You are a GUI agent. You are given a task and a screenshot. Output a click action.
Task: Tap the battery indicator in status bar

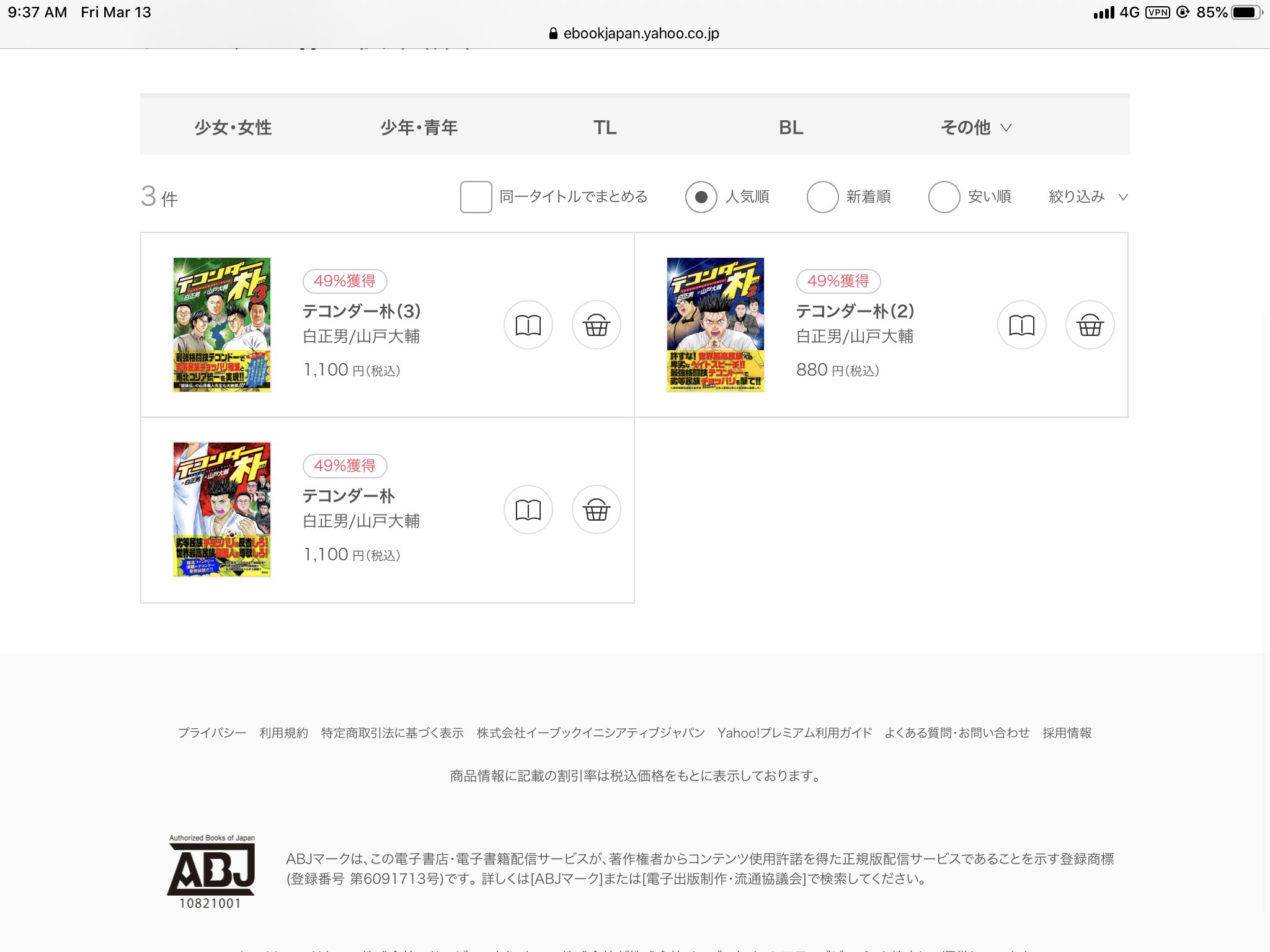tap(1246, 12)
